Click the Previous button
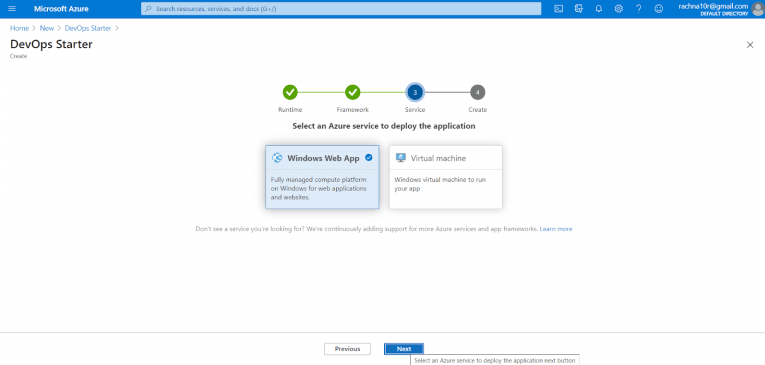The width and height of the screenshot is (765, 365). 347,349
